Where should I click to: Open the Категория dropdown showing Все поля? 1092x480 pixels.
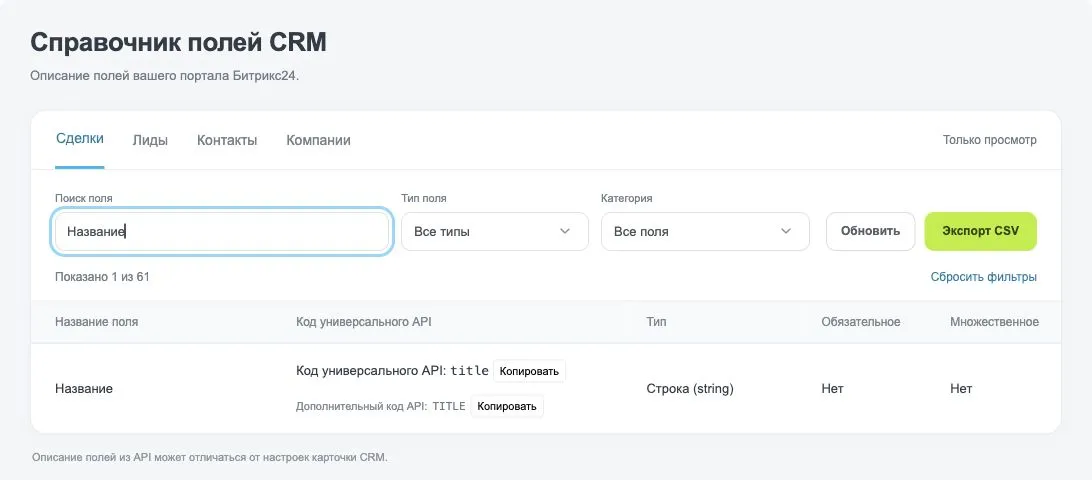(705, 231)
